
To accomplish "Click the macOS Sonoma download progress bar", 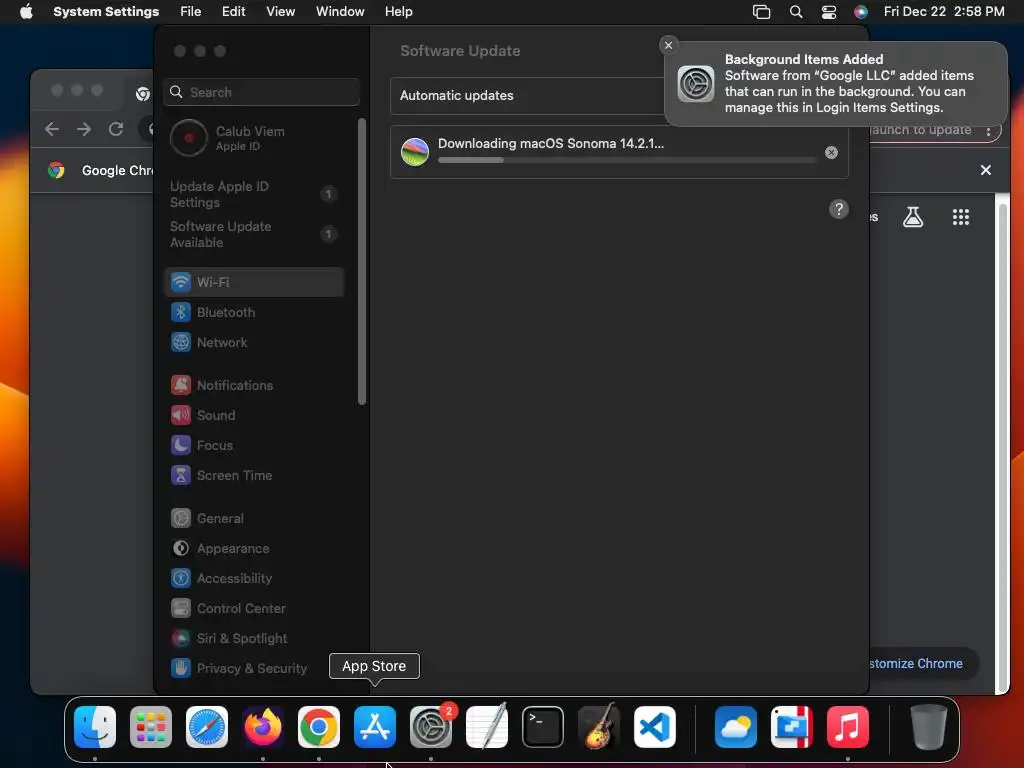I will pos(626,160).
